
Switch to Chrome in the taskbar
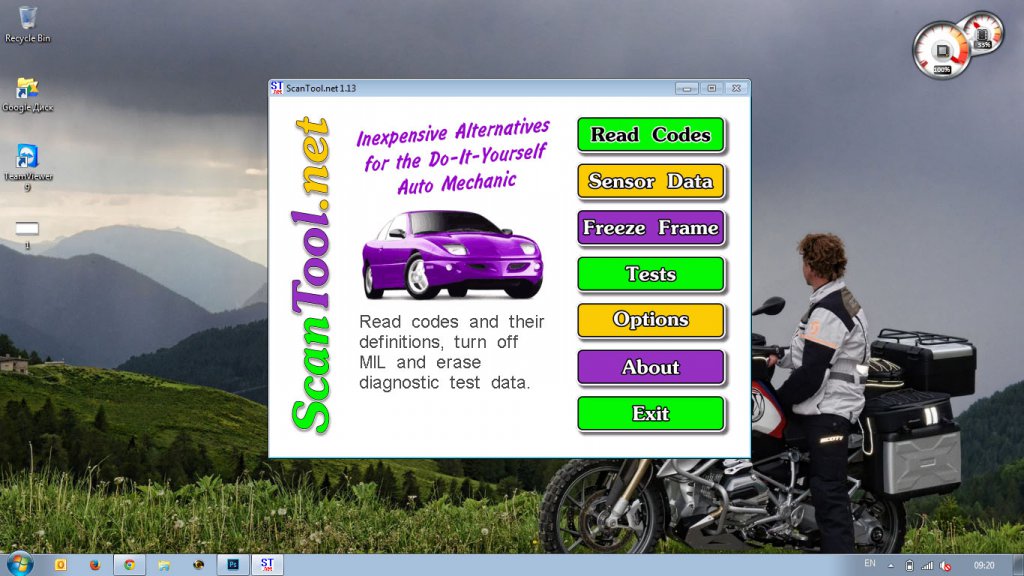pyautogui.click(x=130, y=565)
